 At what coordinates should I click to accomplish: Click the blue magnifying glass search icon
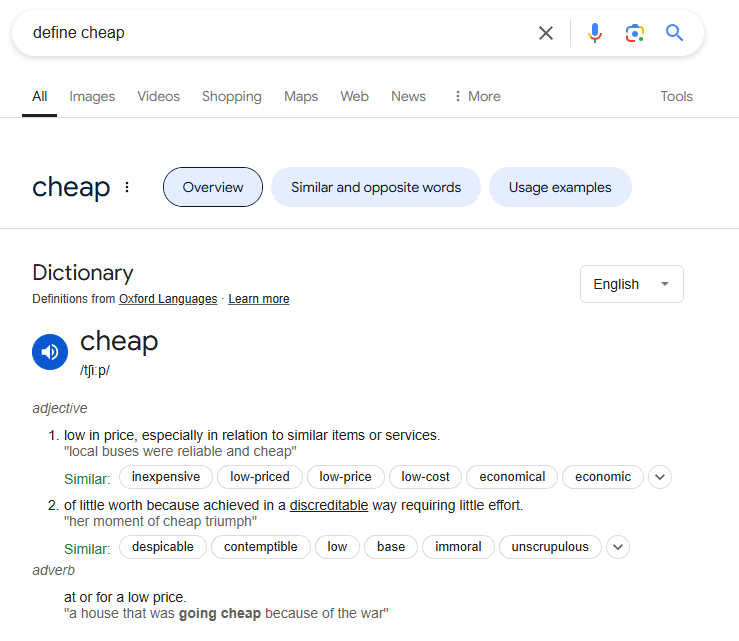pos(674,33)
